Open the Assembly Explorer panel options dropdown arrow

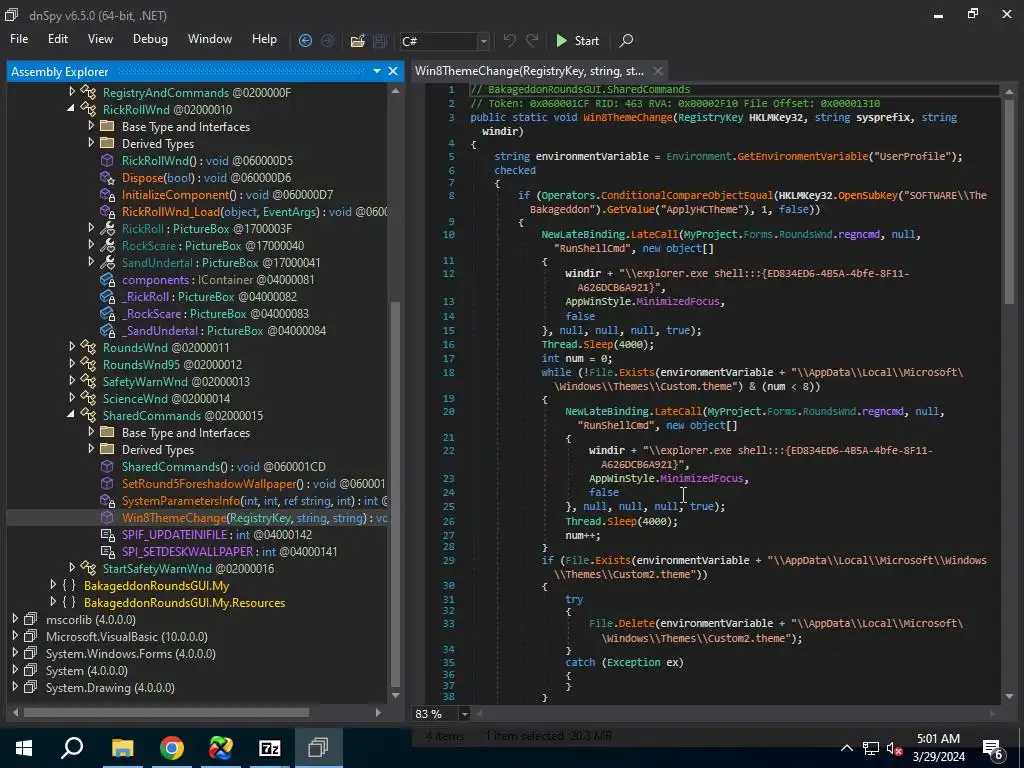click(x=377, y=71)
